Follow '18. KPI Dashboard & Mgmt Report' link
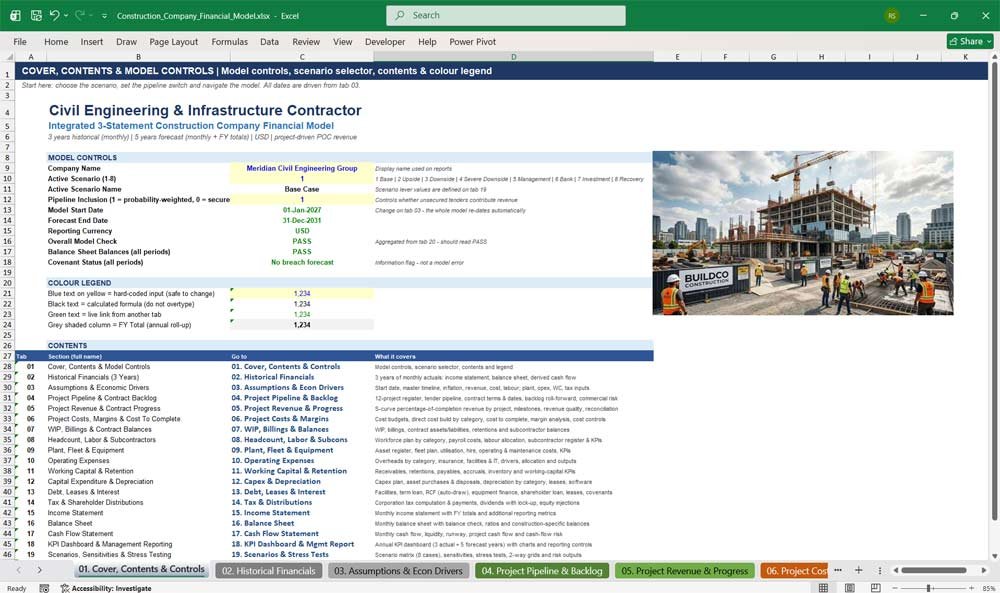Image resolution: width=1000 pixels, height=593 pixels. click(292, 544)
